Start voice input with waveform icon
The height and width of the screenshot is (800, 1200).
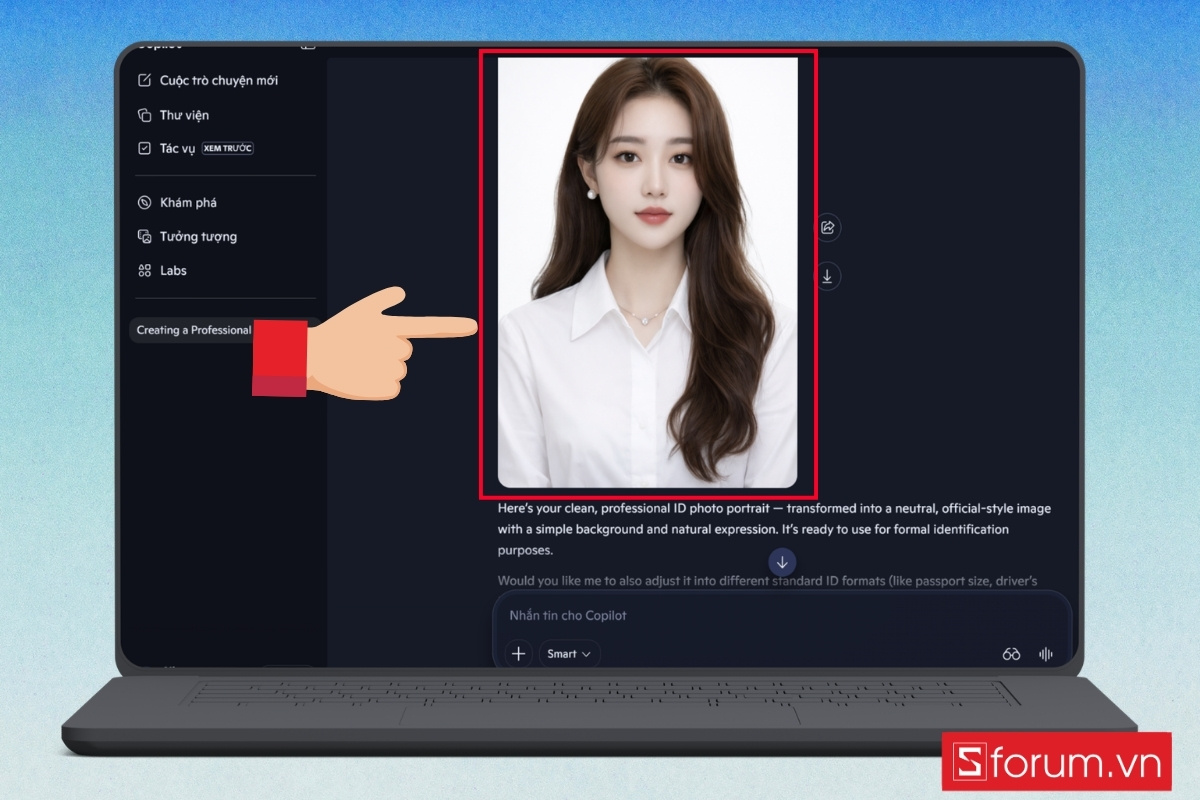[1046, 654]
